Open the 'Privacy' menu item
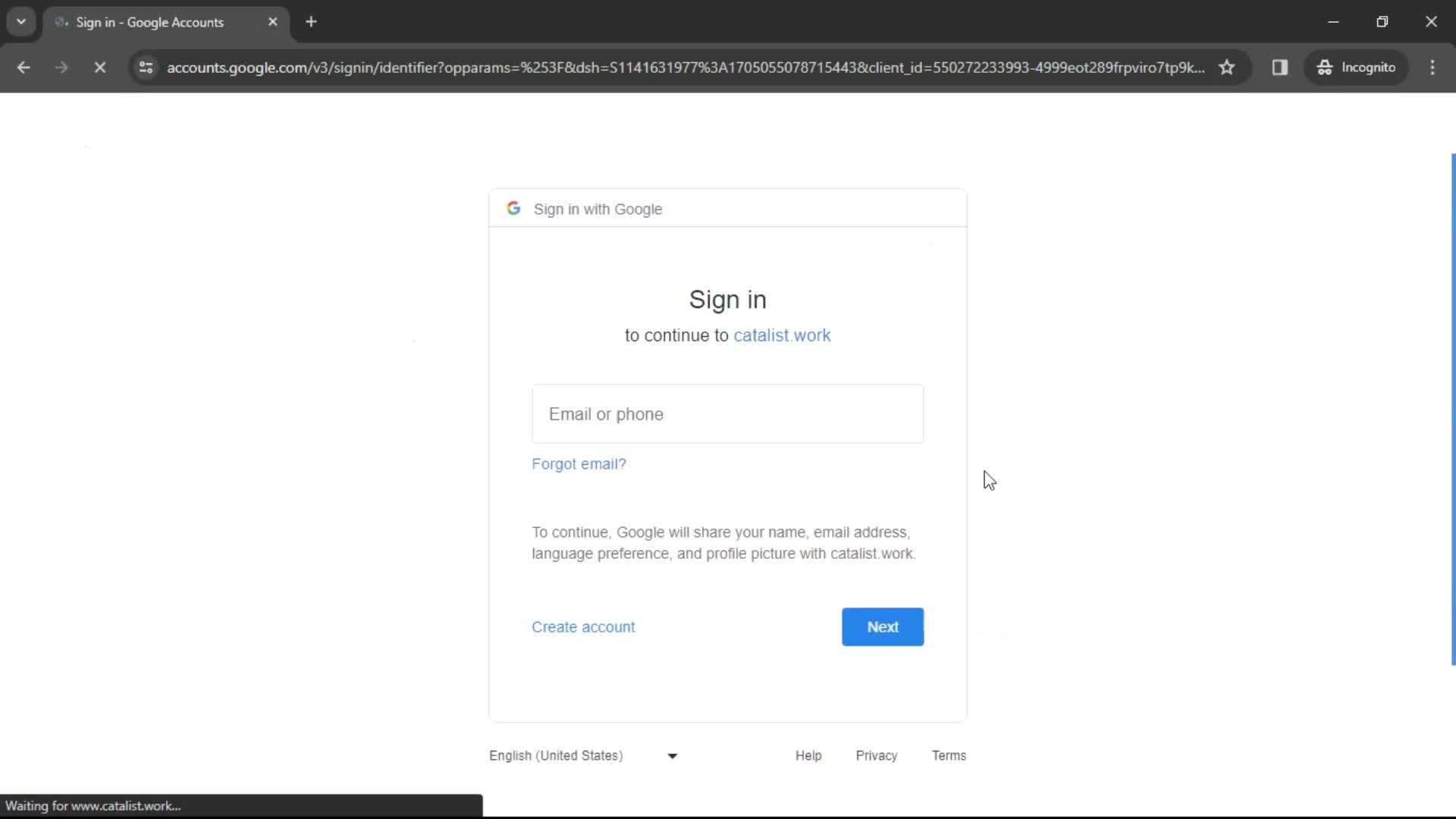The width and height of the screenshot is (1456, 819). [x=877, y=755]
